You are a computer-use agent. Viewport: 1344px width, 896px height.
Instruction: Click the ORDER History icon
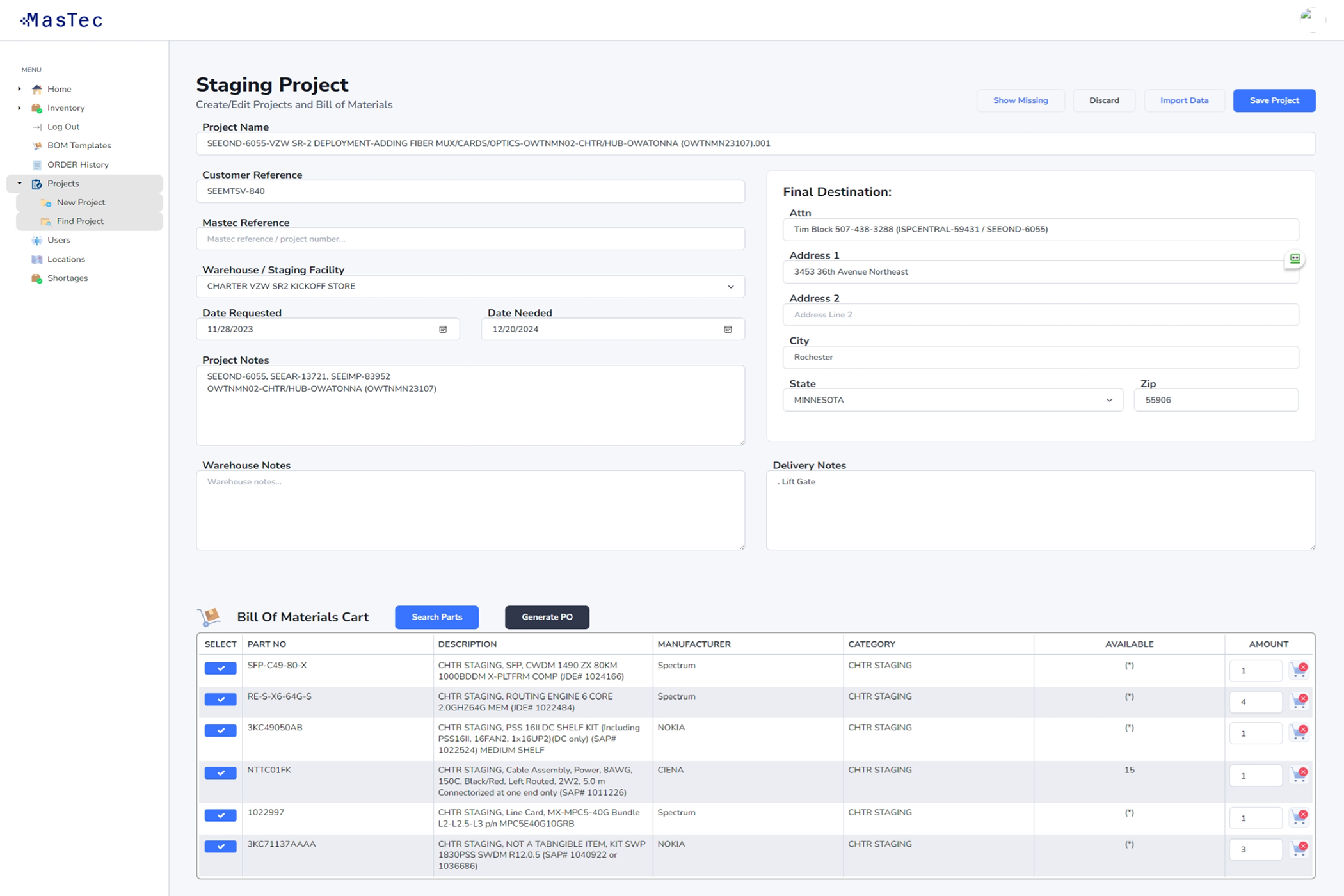click(x=37, y=165)
